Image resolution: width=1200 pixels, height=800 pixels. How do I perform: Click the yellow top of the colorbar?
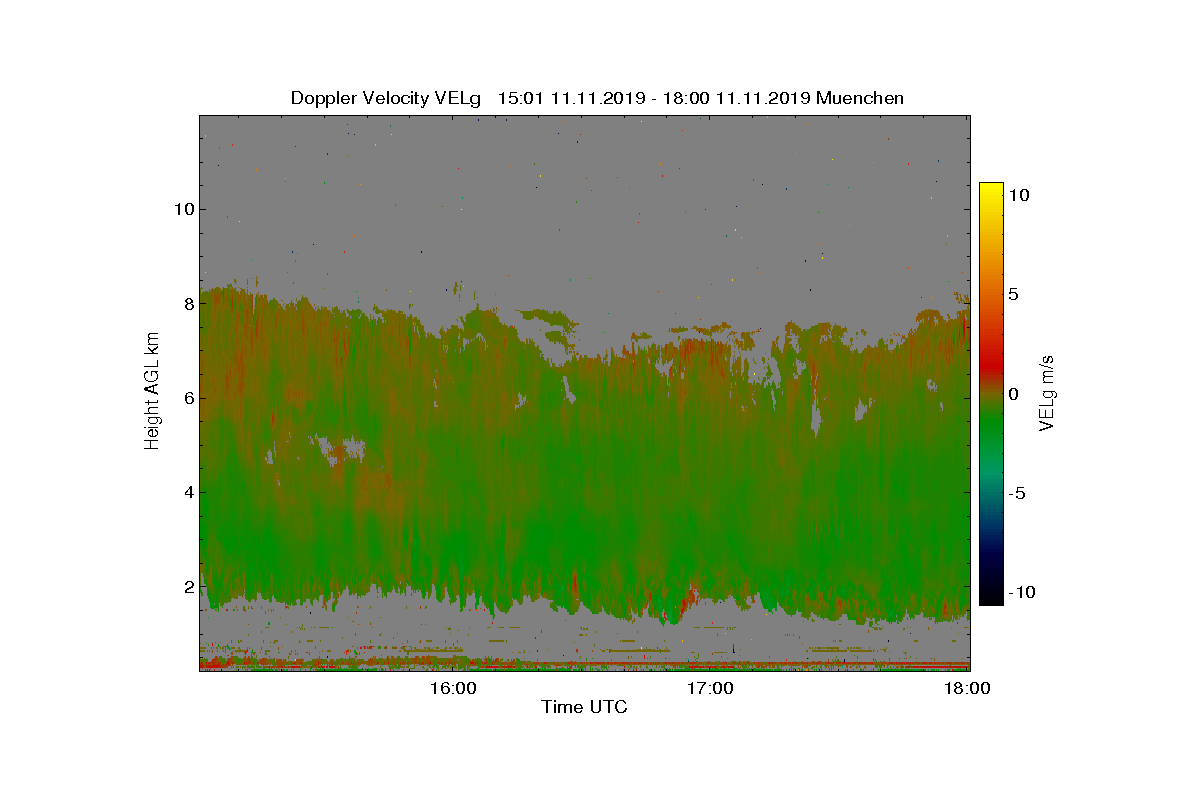click(991, 190)
